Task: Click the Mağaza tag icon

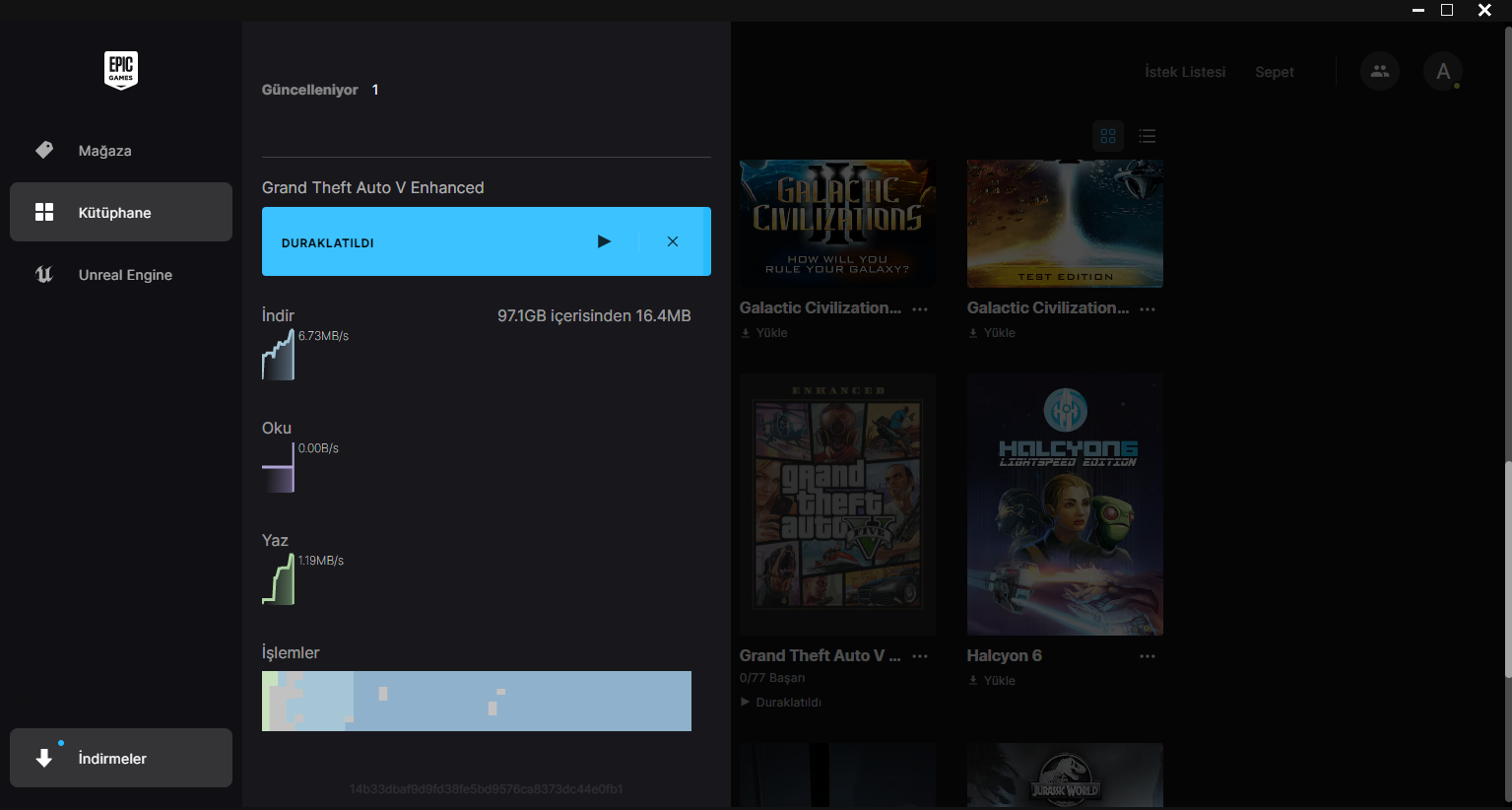Action: [x=44, y=150]
